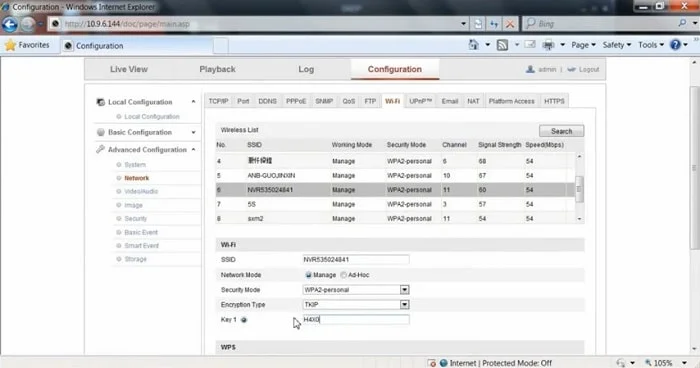The image size is (700, 368).
Task: Click the Print icon
Action: click(x=548, y=45)
